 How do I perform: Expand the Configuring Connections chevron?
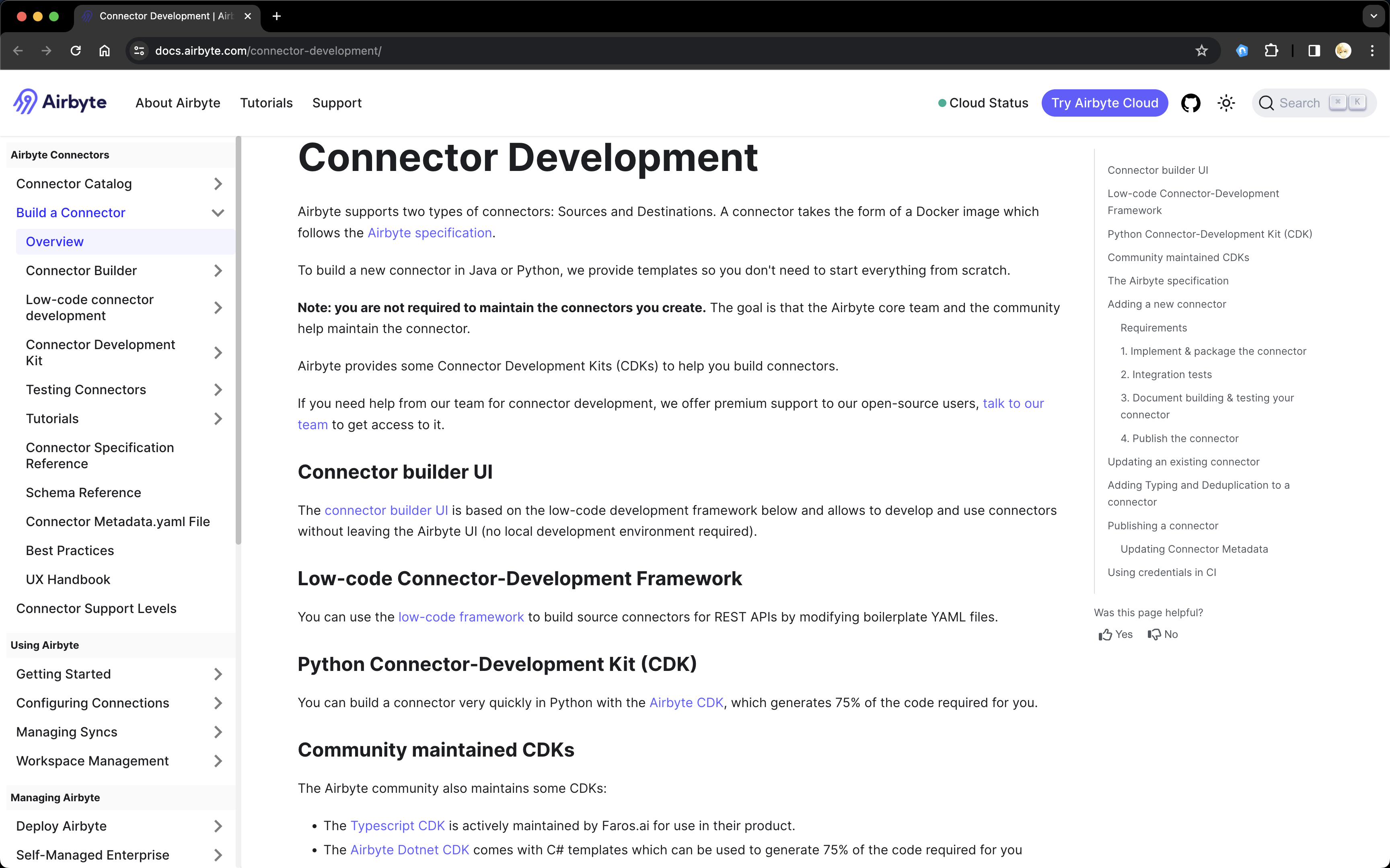218,703
